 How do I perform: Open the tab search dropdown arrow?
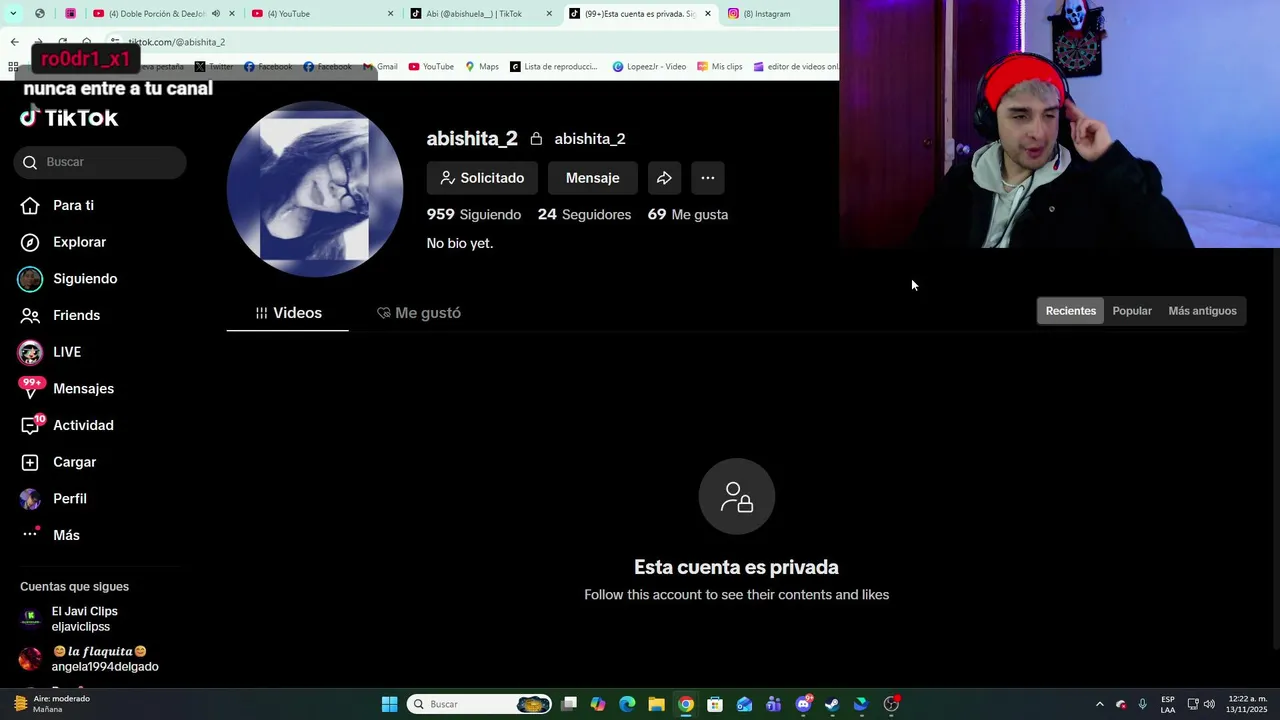click(13, 14)
